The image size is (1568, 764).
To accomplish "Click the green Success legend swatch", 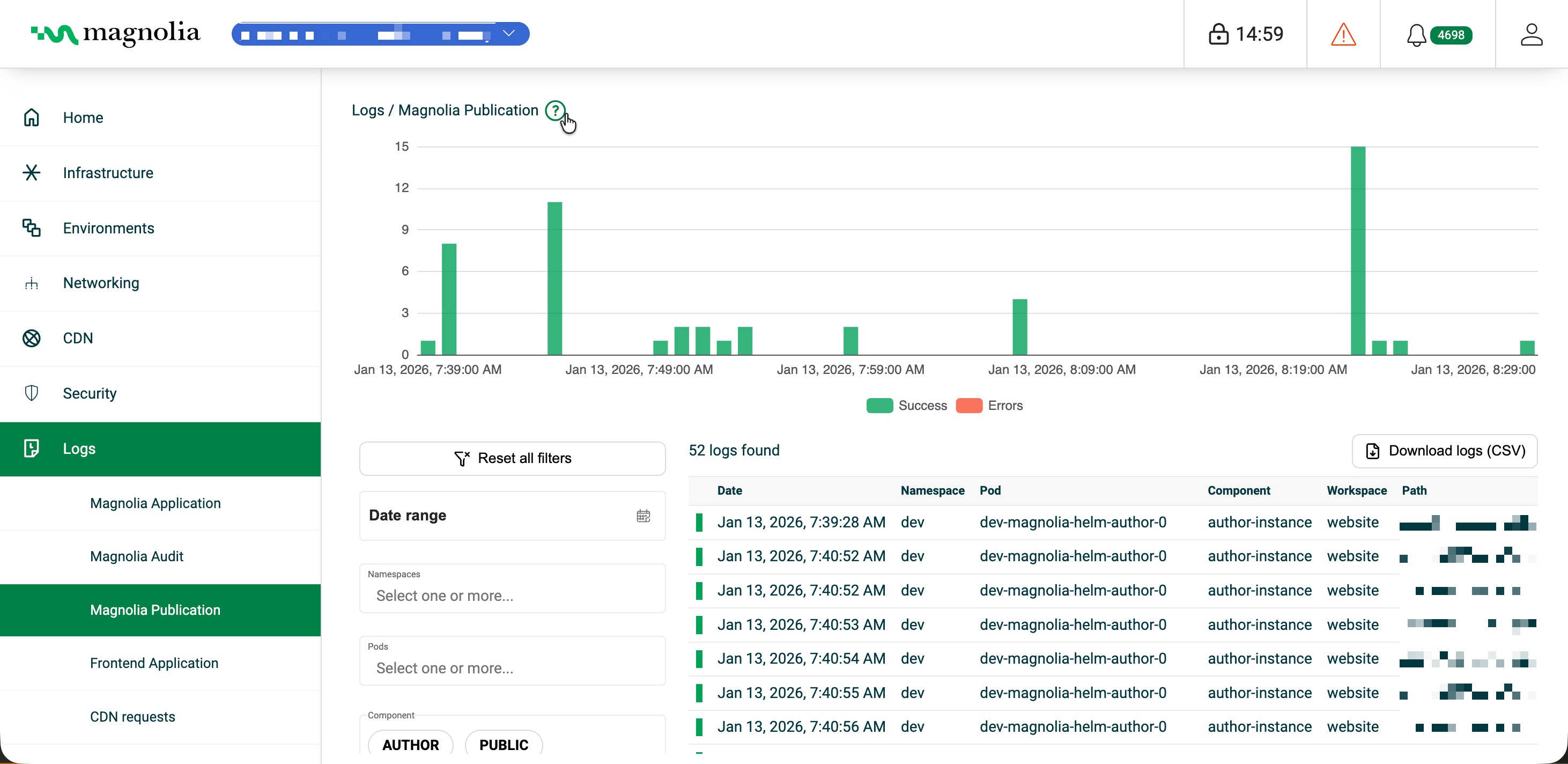I will pyautogui.click(x=879, y=406).
